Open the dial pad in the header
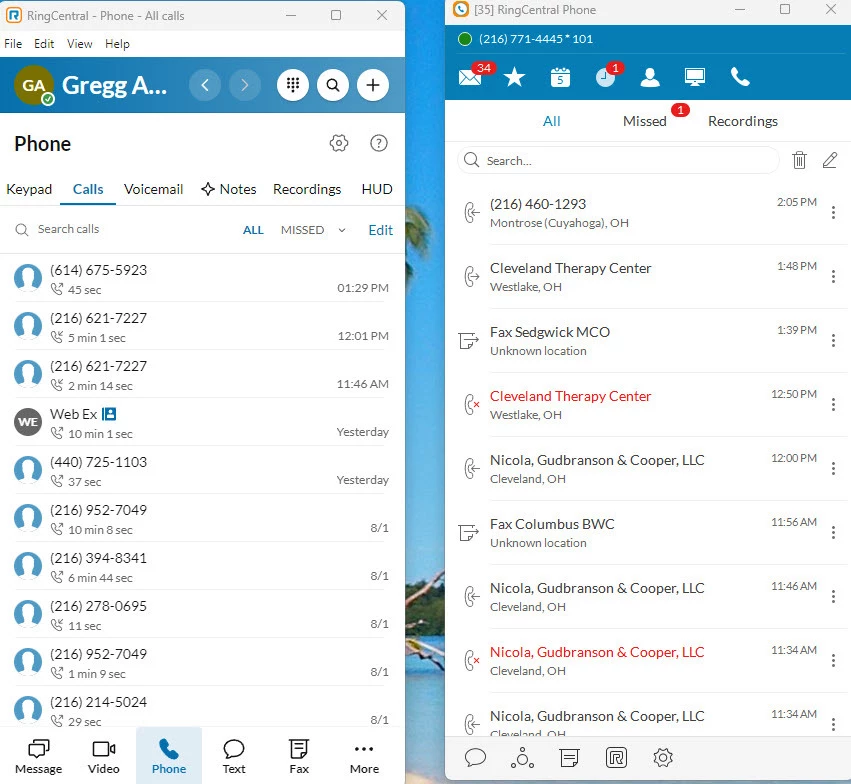 click(293, 85)
